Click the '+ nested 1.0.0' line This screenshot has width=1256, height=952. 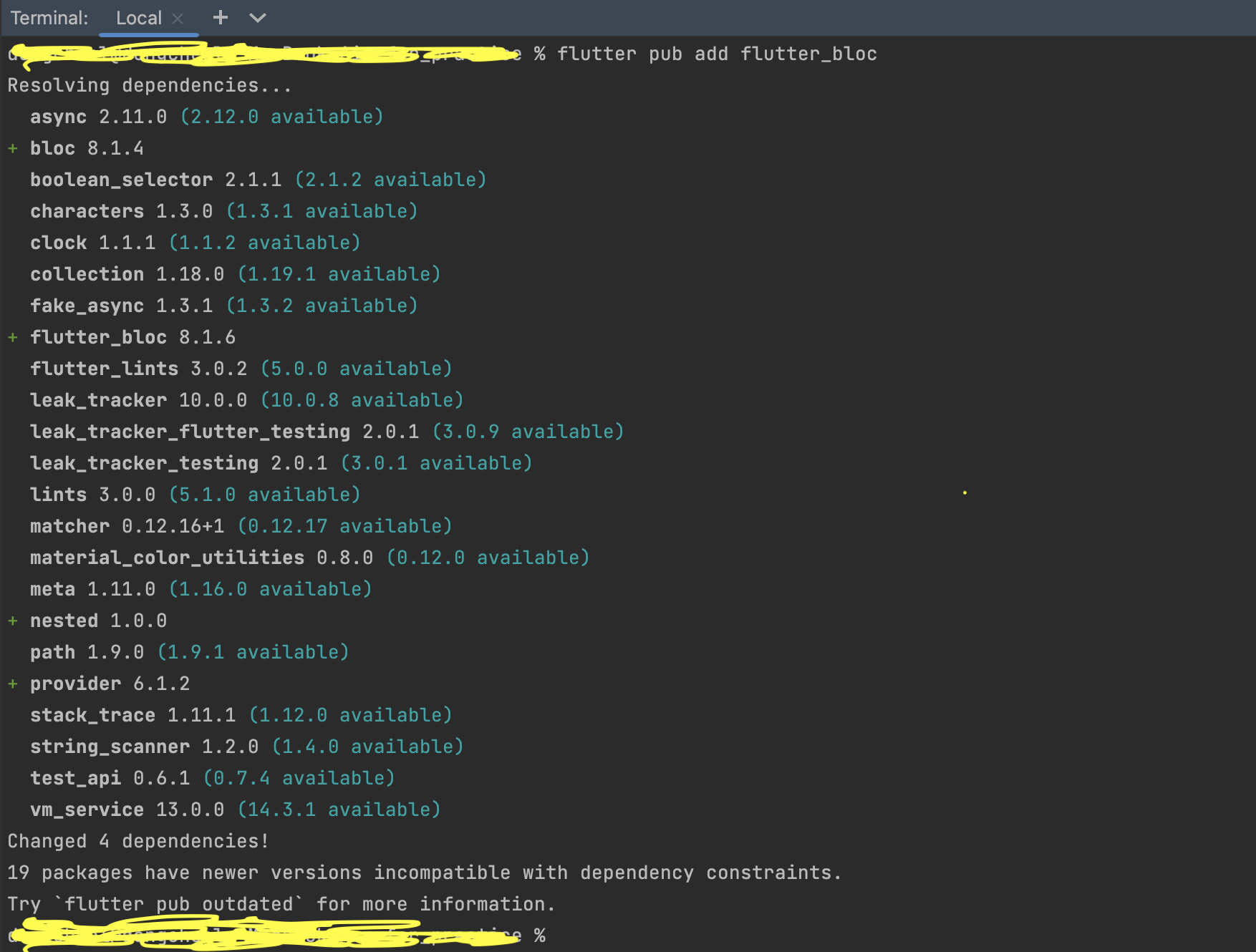tap(87, 621)
